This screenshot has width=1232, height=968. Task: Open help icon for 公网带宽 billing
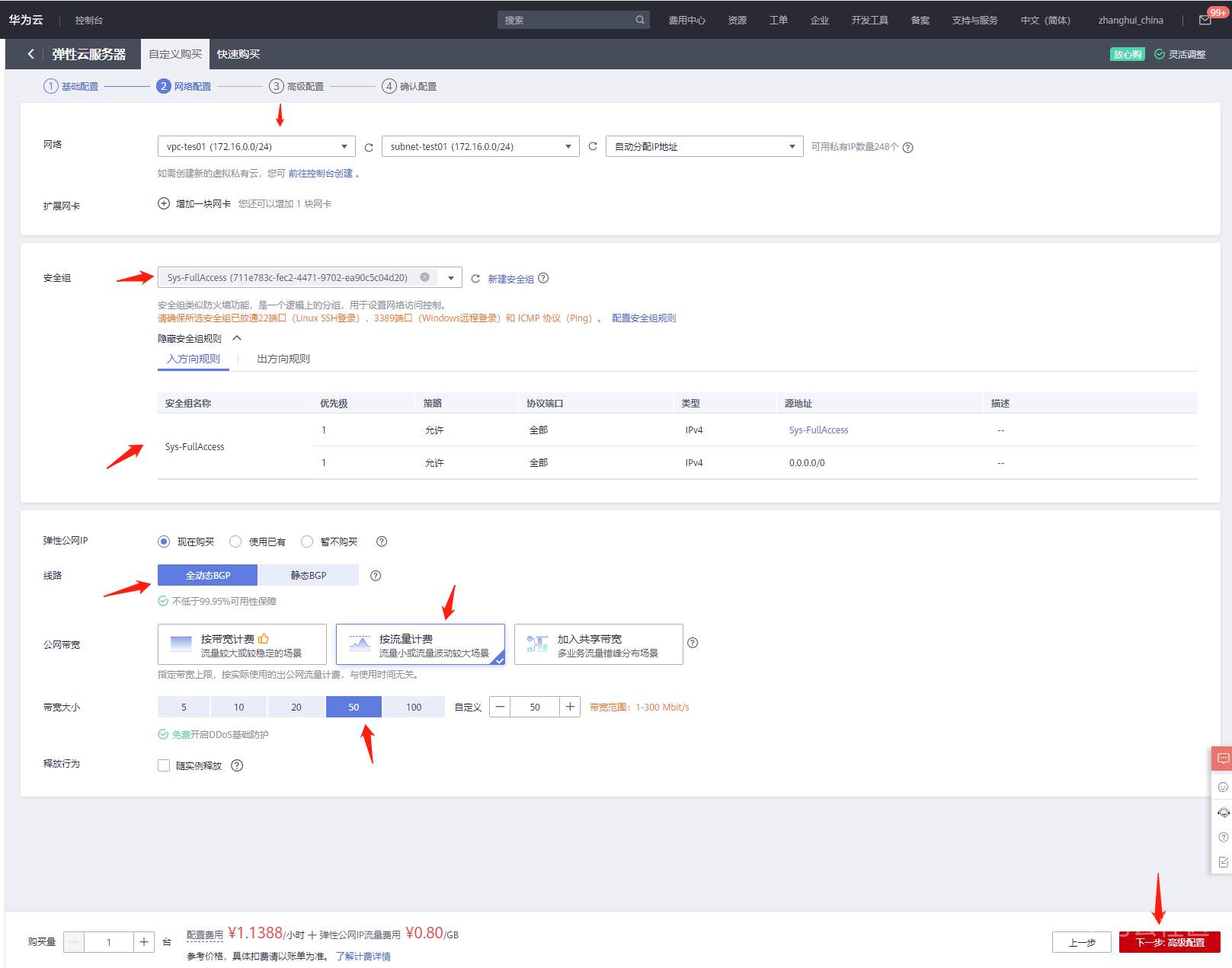[693, 643]
